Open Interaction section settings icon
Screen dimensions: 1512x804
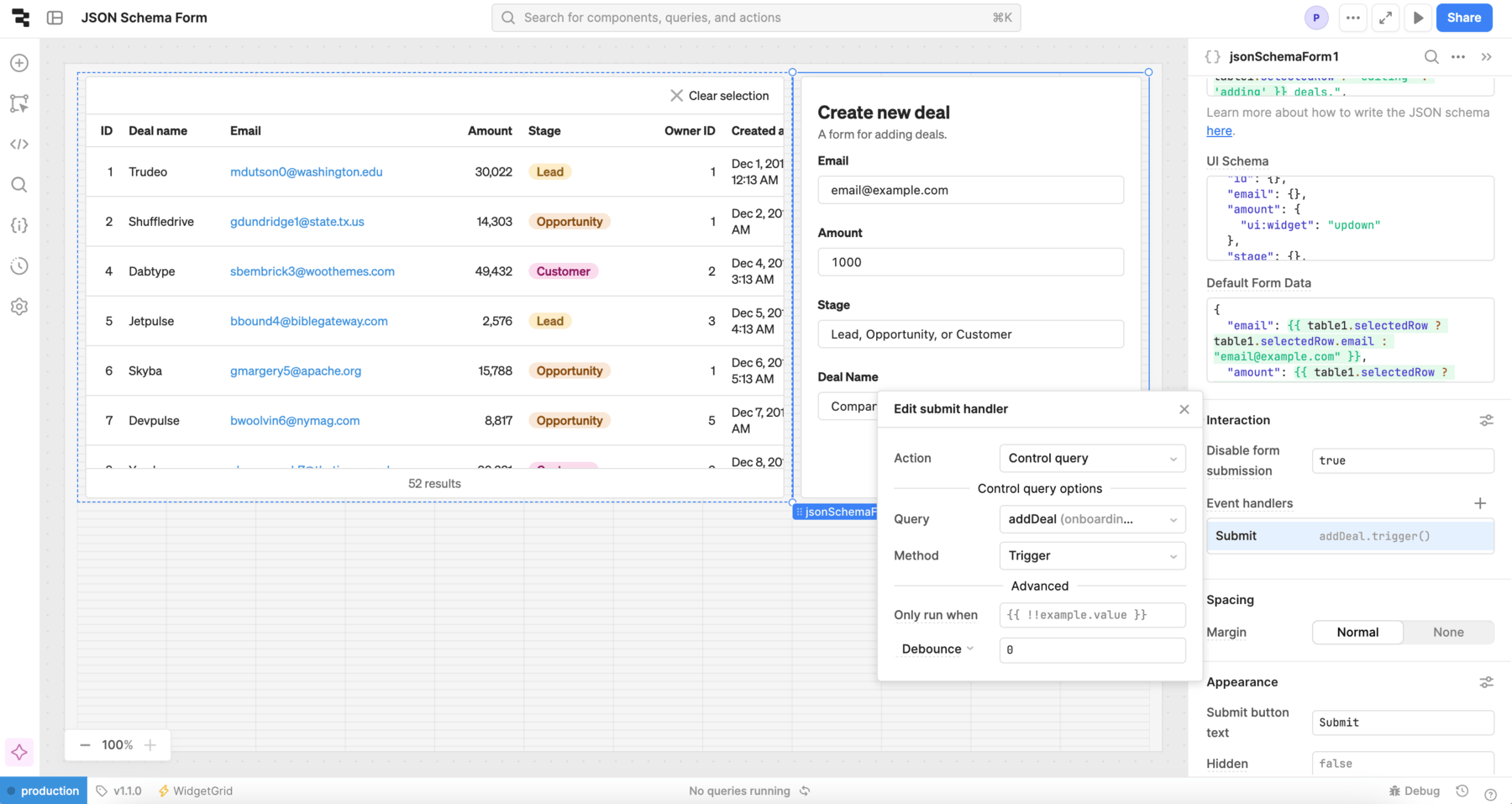point(1486,420)
